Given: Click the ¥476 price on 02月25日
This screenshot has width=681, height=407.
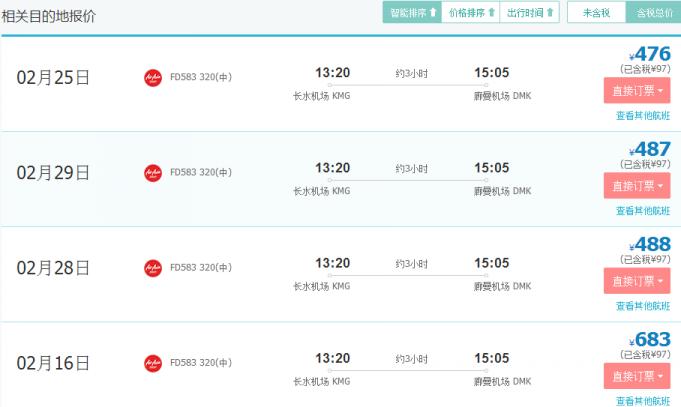Looking at the screenshot, I should tap(652, 55).
